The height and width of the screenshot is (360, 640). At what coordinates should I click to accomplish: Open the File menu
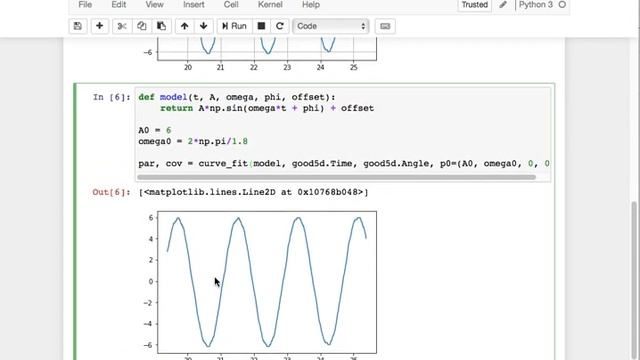(85, 5)
